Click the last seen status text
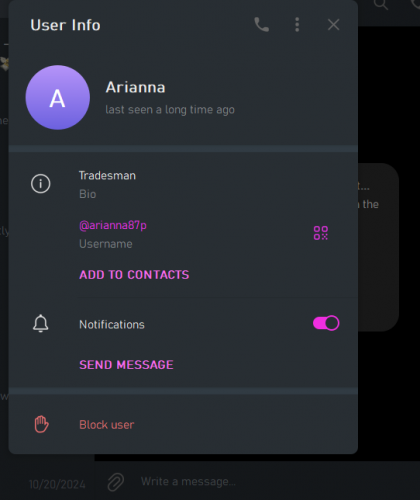The image size is (420, 500). tap(170, 110)
